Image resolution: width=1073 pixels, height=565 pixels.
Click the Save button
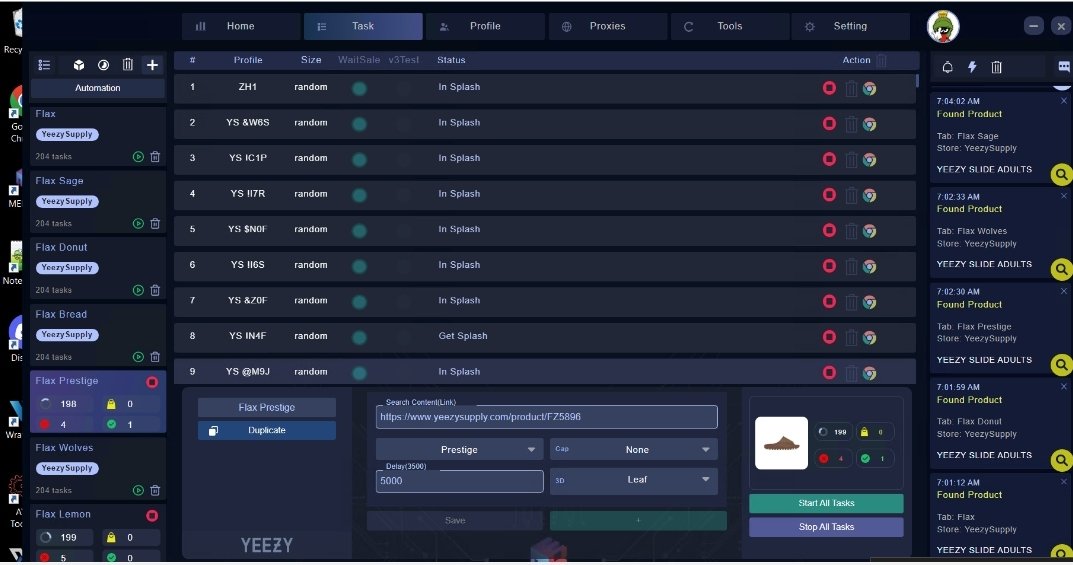click(x=455, y=521)
